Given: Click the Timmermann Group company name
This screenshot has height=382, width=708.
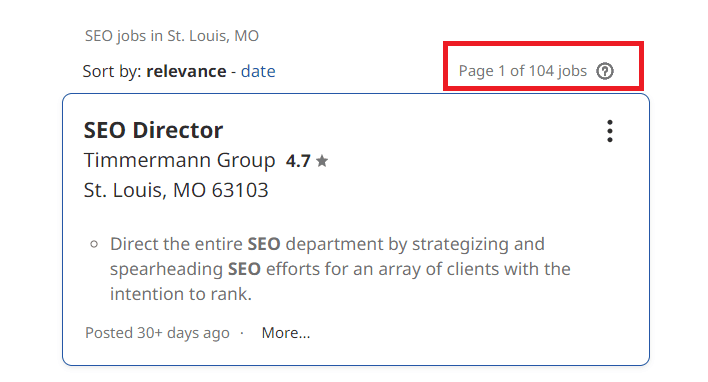Looking at the screenshot, I should 179,160.
